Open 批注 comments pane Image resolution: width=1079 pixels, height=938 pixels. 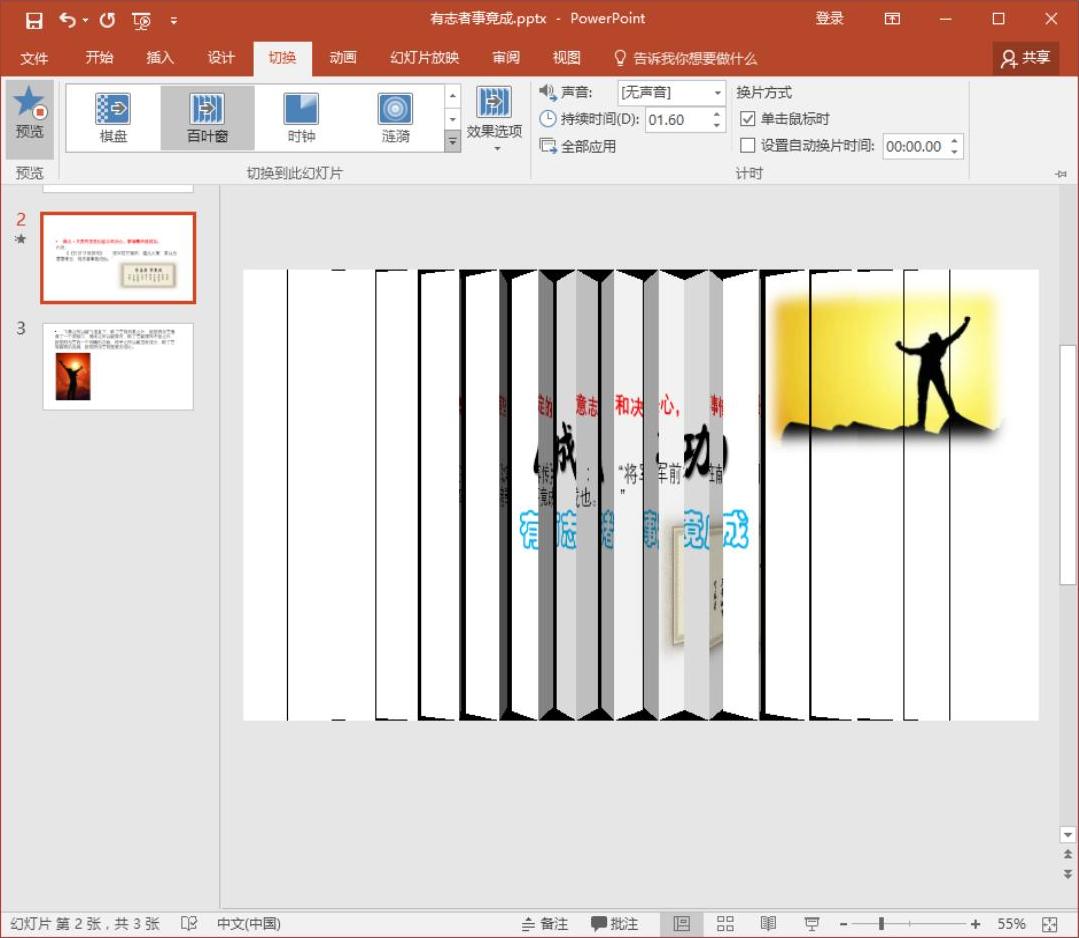click(x=615, y=924)
